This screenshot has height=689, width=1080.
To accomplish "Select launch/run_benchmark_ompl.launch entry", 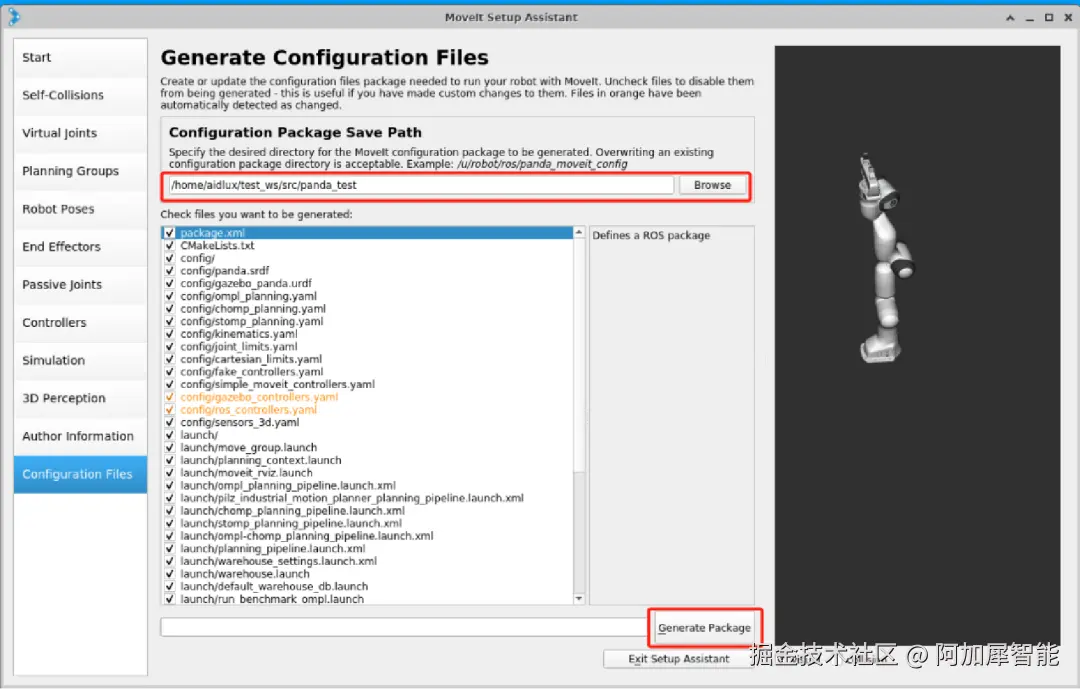I will 271,599.
